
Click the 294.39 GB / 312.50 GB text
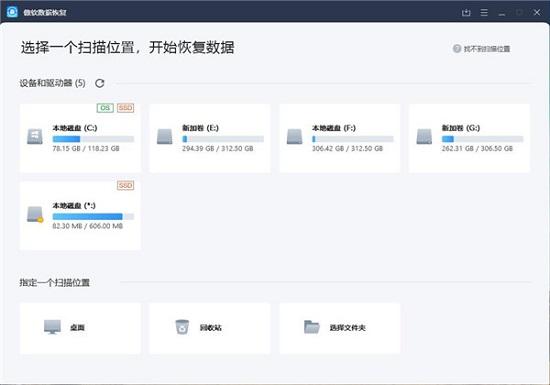coord(217,149)
